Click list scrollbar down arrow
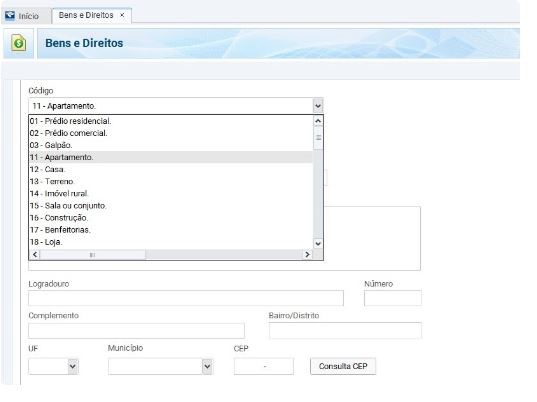537x402 pixels. point(318,244)
